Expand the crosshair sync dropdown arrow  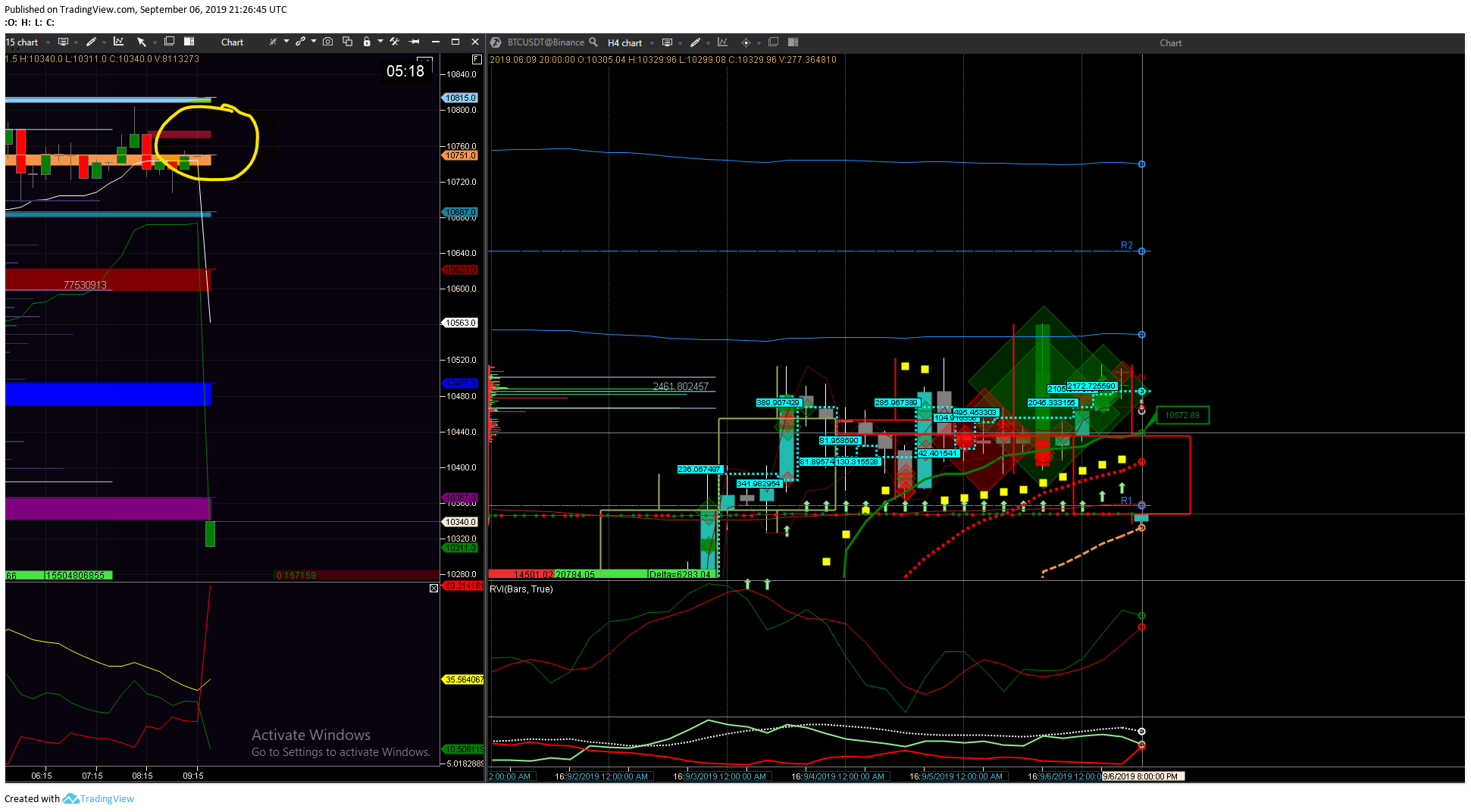pyautogui.click(x=286, y=42)
